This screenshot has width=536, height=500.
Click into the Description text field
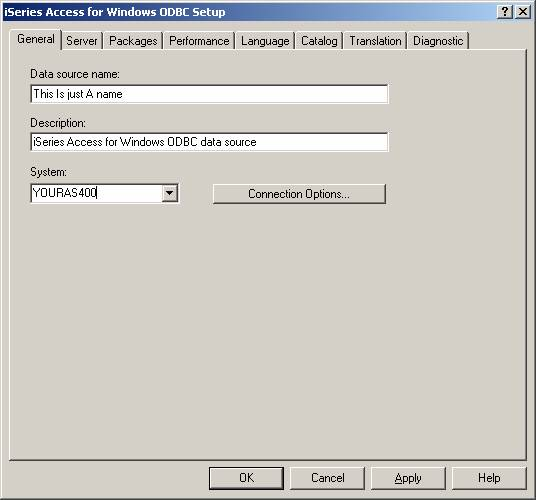[209, 142]
